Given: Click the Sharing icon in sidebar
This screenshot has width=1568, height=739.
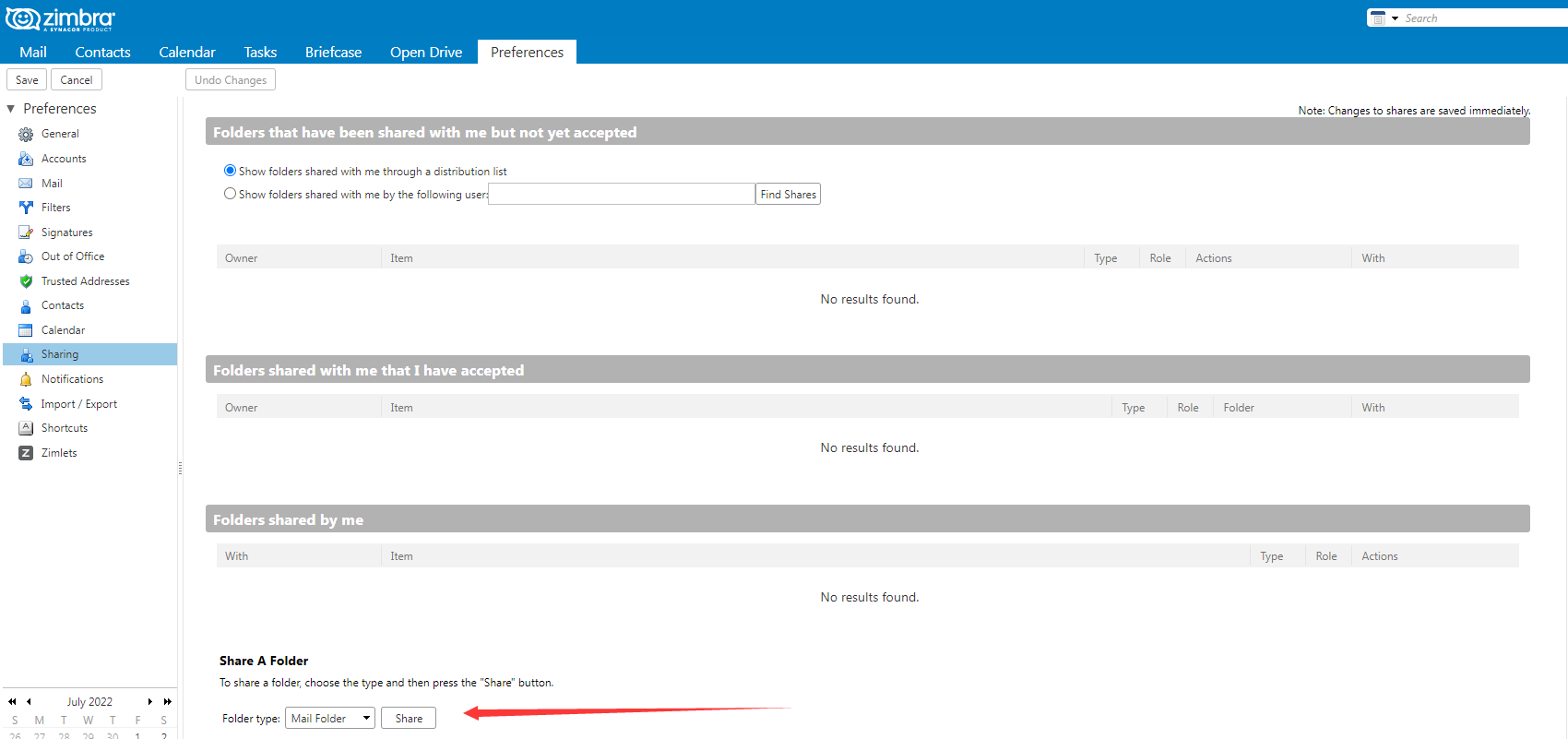Looking at the screenshot, I should click(26, 354).
